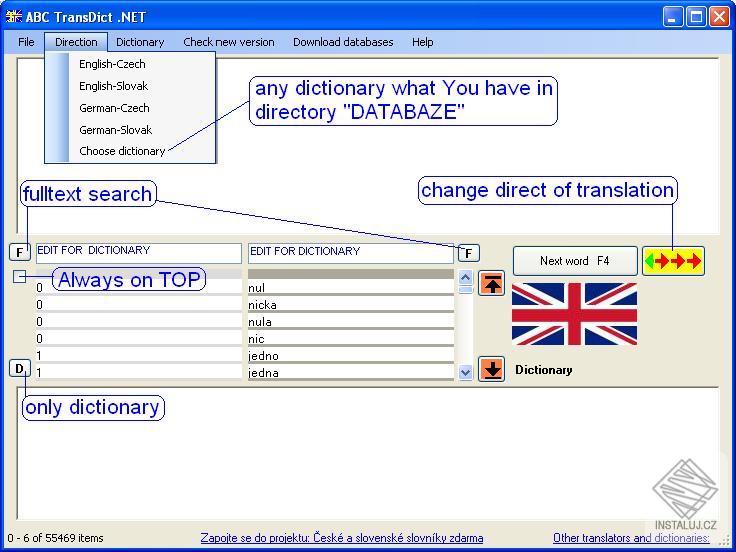Viewport: 736px width, 552px height.
Task: Open the Help menu
Action: click(x=422, y=42)
